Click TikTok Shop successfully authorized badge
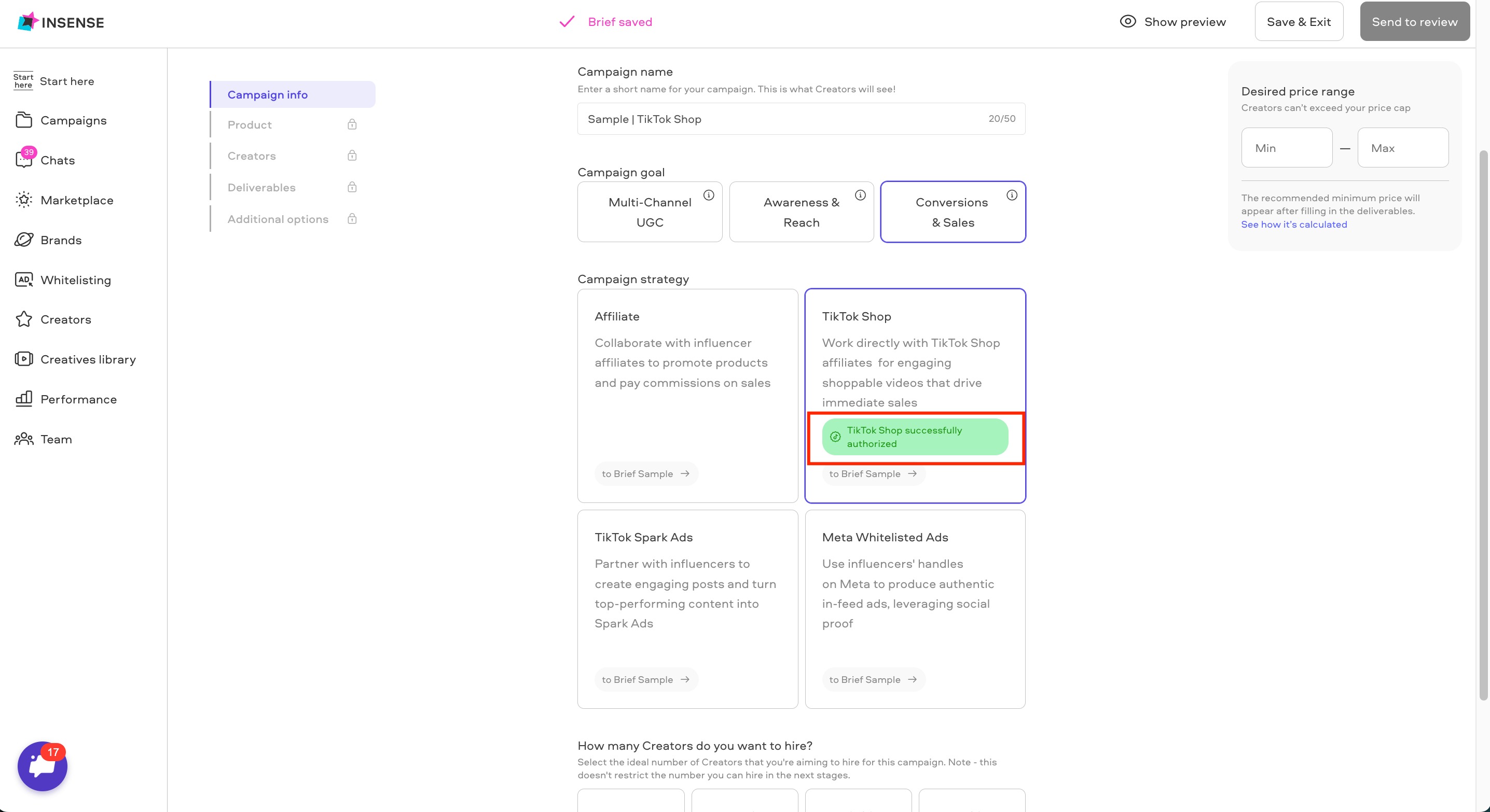1490x812 pixels. tap(915, 437)
